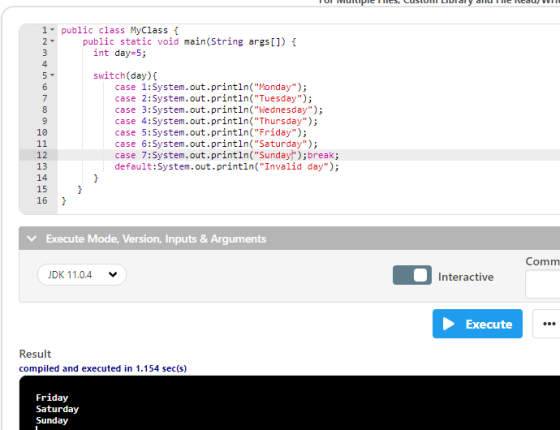Click line number 4 in the gutter
This screenshot has width=560, height=430.
tap(44, 64)
